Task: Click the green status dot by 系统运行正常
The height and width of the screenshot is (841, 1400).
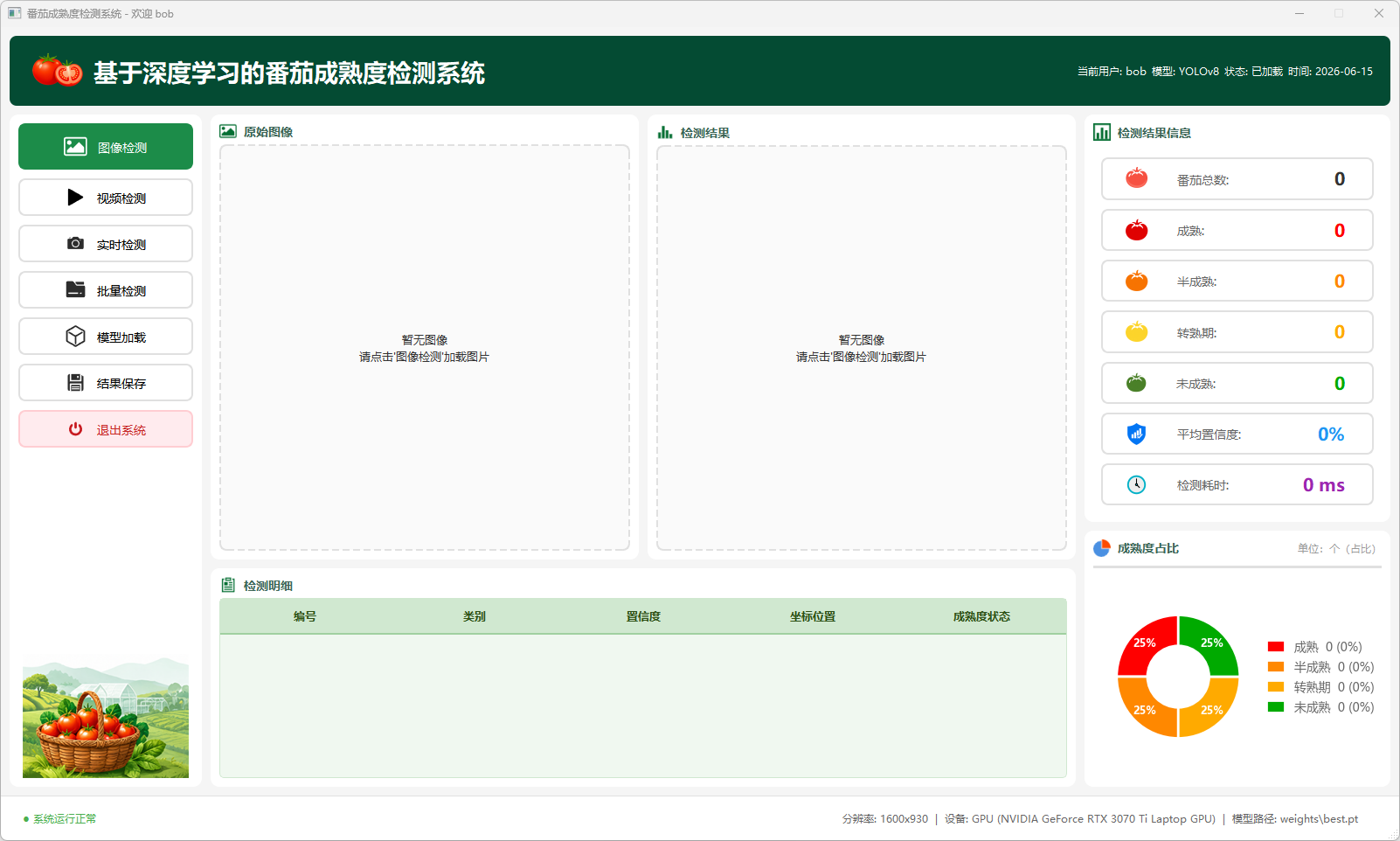Action: (26, 819)
